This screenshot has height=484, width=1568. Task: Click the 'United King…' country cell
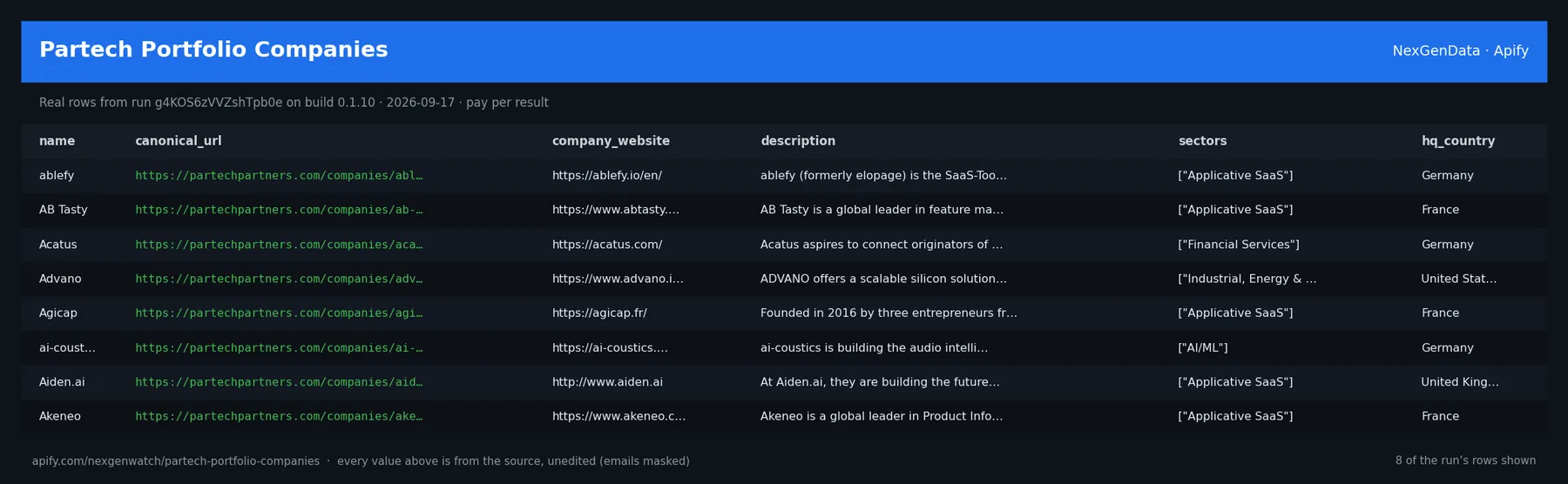point(1460,382)
